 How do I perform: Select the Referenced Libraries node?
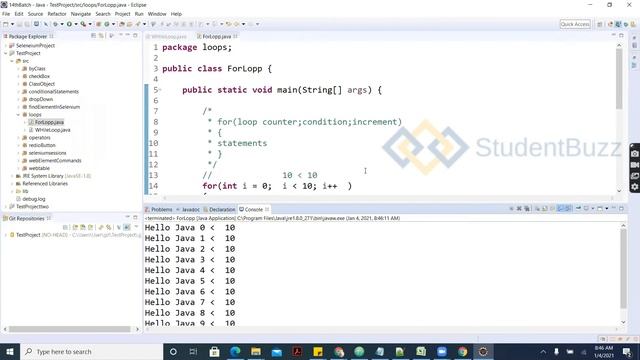coord(45,184)
